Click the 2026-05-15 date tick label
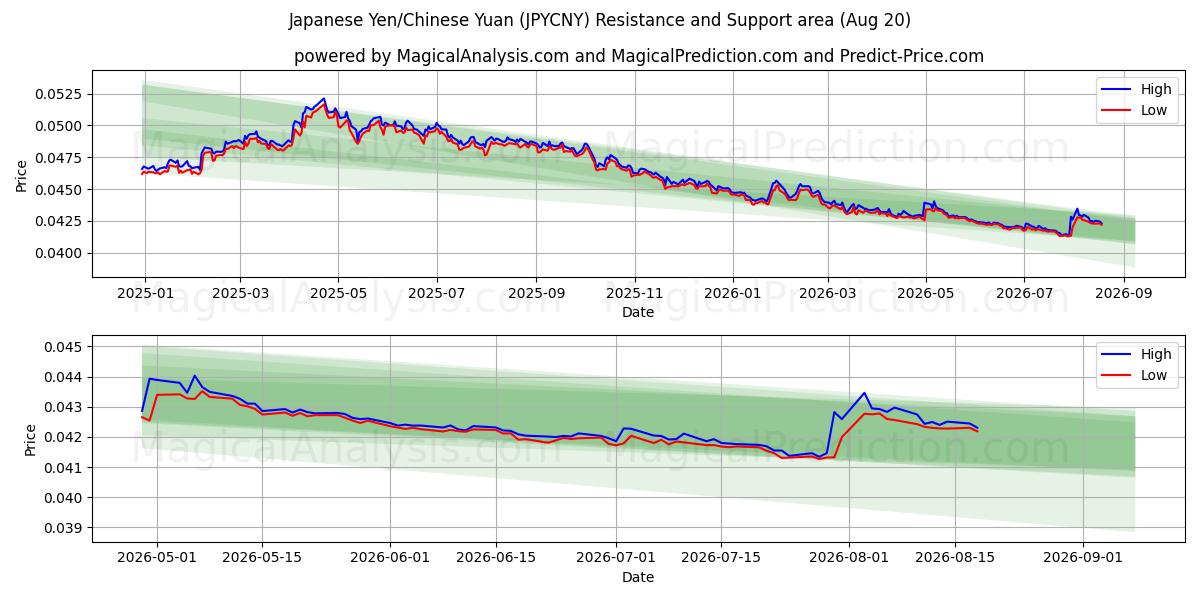Screen dimensions: 1200x600 [262, 557]
